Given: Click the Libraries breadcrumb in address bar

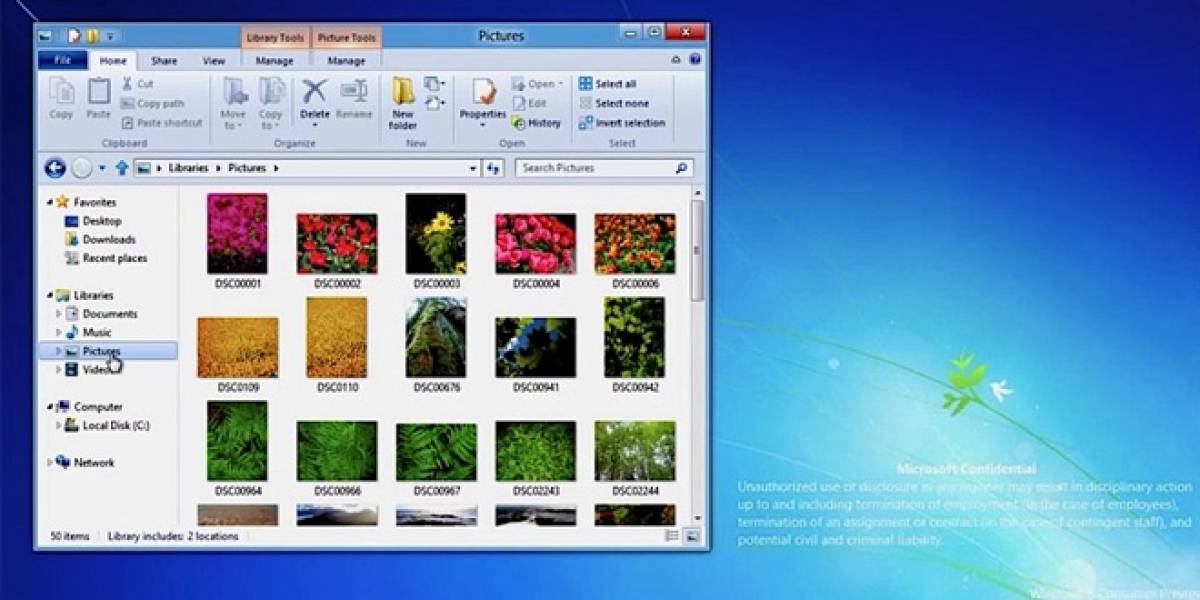Looking at the screenshot, I should click(x=188, y=168).
